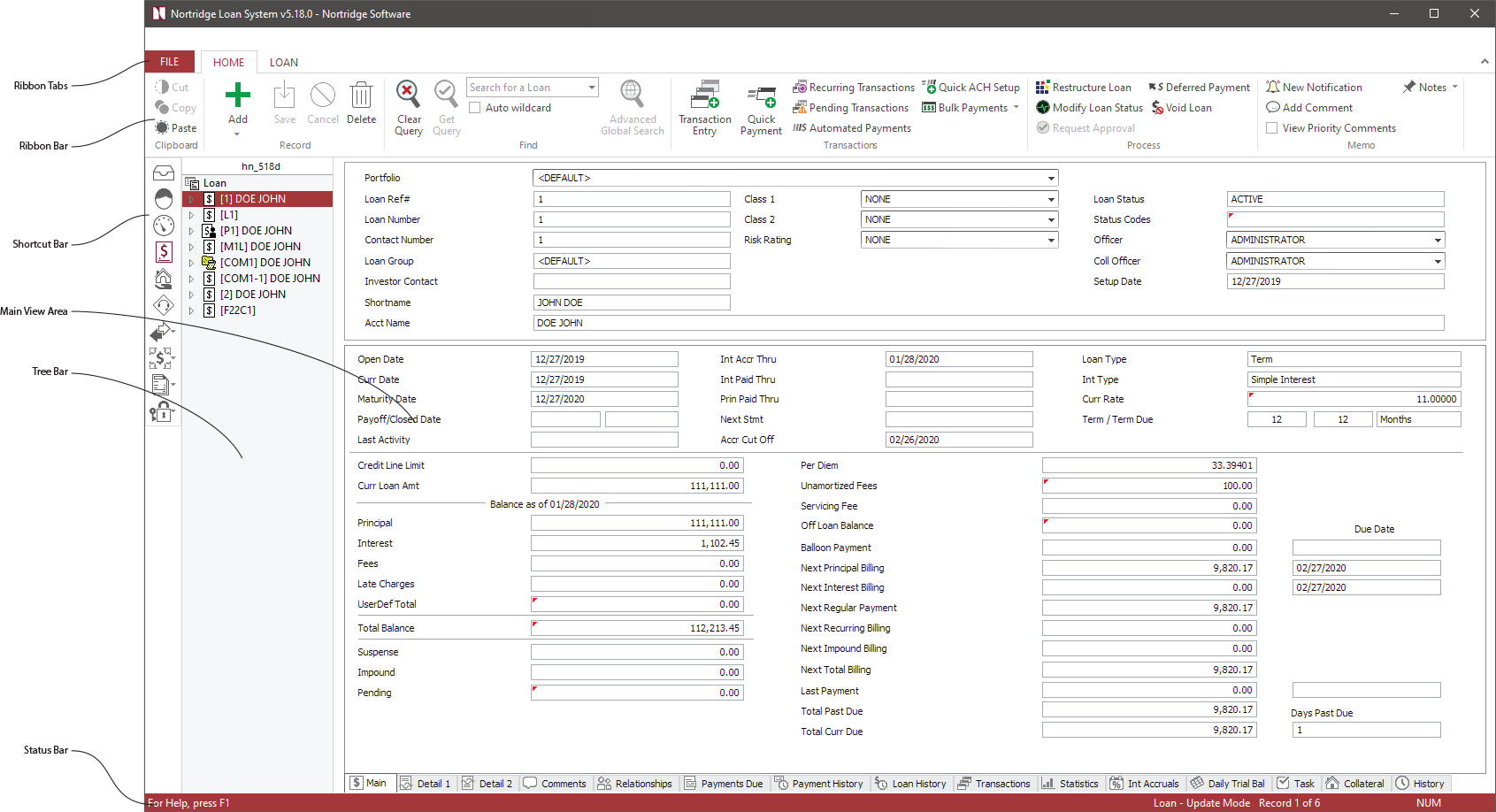The width and height of the screenshot is (1496, 812).
Task: Click the clock gauge shortcut icon
Action: (164, 226)
